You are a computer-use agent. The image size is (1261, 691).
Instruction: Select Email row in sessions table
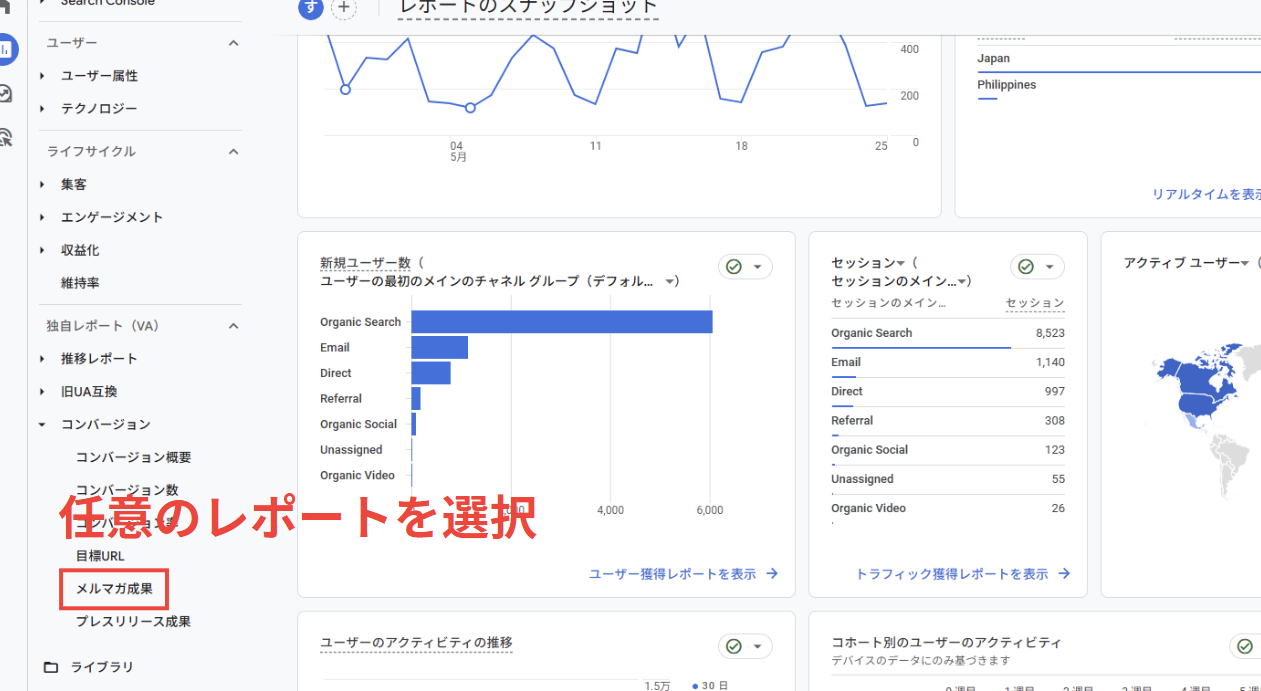click(948, 363)
